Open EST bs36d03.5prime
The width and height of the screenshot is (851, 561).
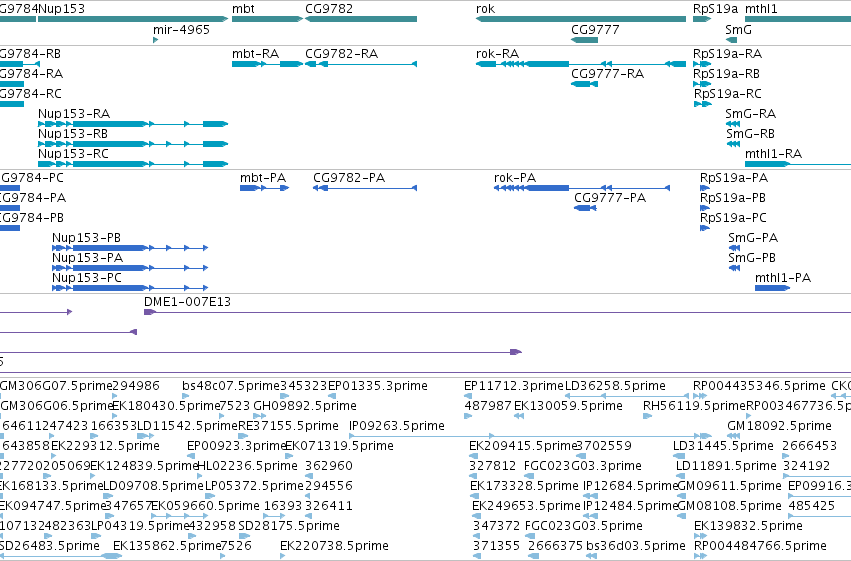click(x=636, y=546)
